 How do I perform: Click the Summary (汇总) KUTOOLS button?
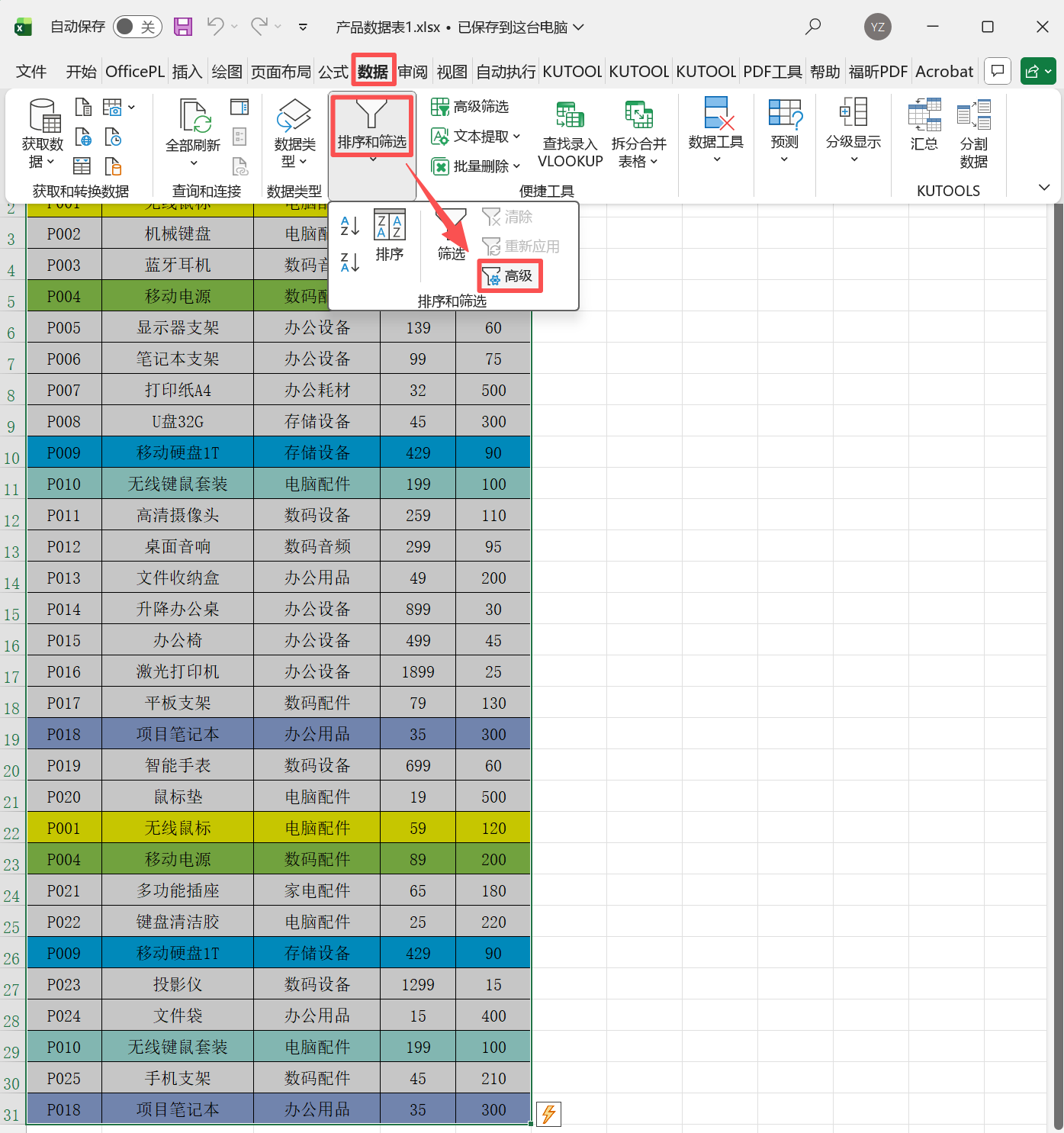924,124
